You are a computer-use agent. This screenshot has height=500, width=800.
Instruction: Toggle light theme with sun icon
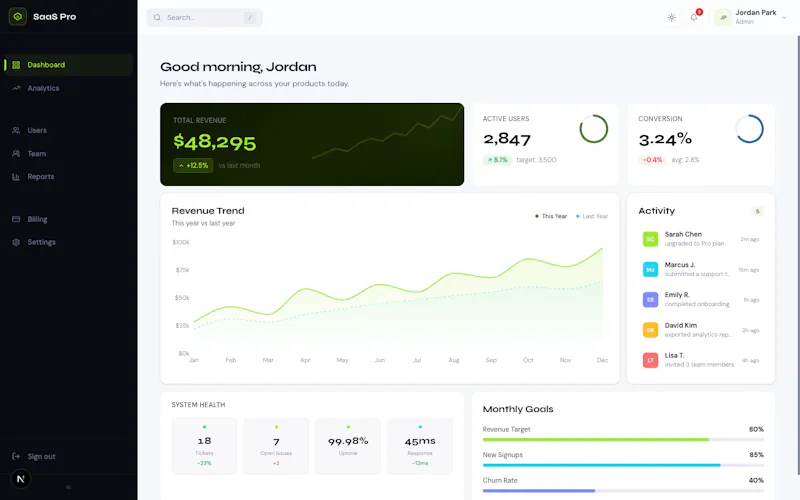click(x=671, y=17)
